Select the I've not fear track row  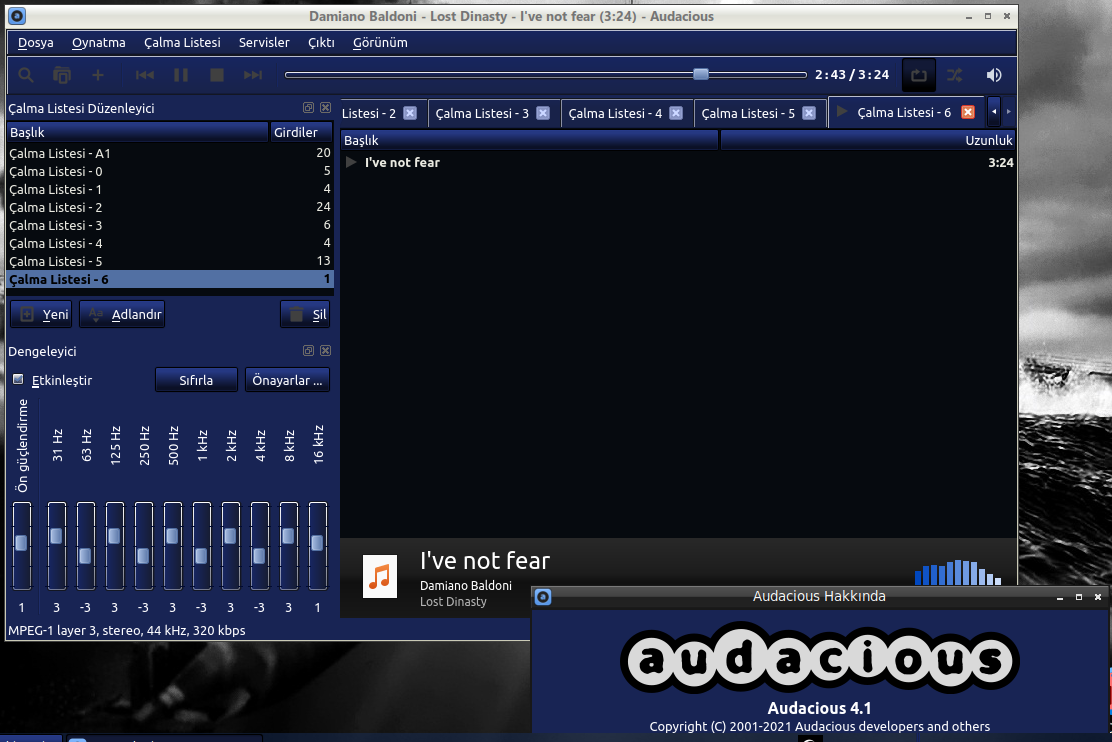tap(678, 162)
